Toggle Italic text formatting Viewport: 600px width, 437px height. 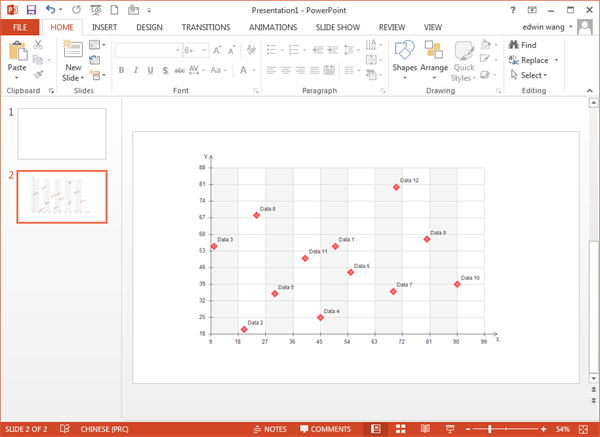pyautogui.click(x=136, y=70)
